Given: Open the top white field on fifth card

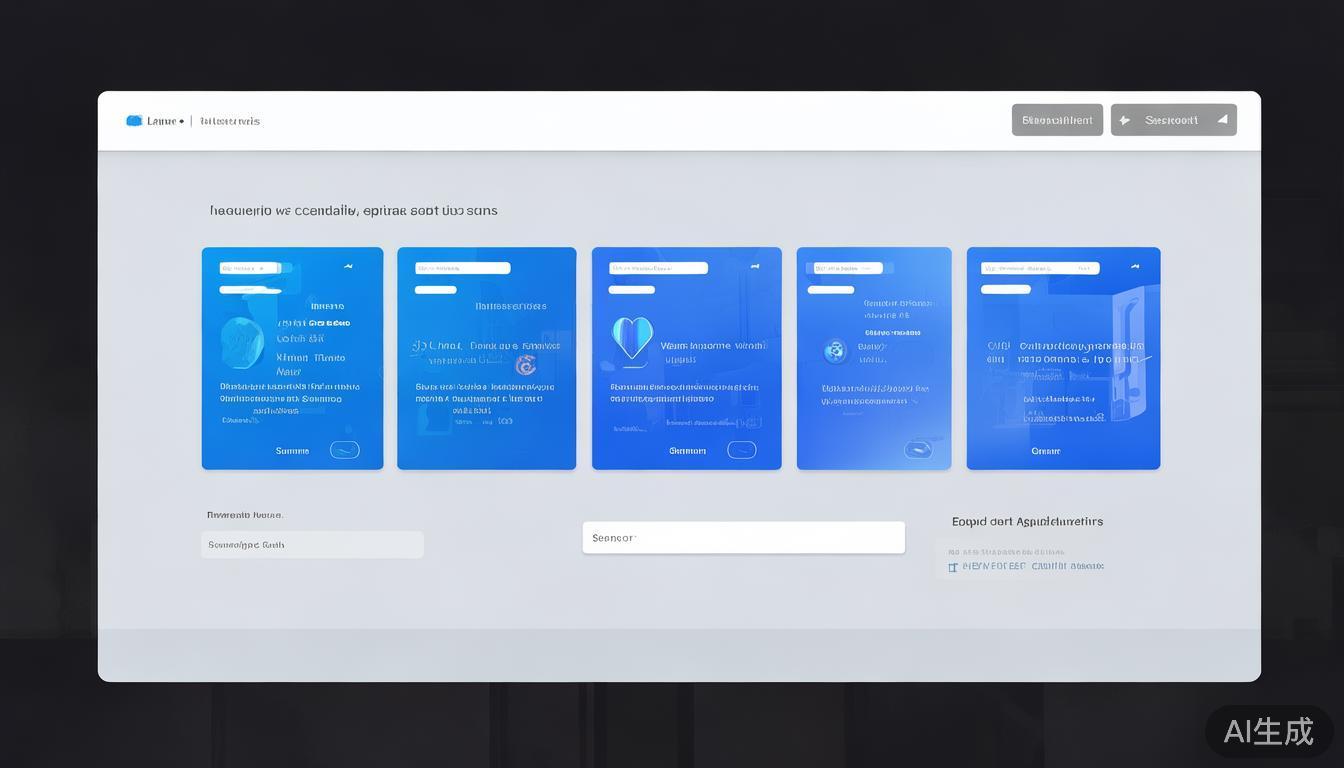Looking at the screenshot, I should (1040, 268).
